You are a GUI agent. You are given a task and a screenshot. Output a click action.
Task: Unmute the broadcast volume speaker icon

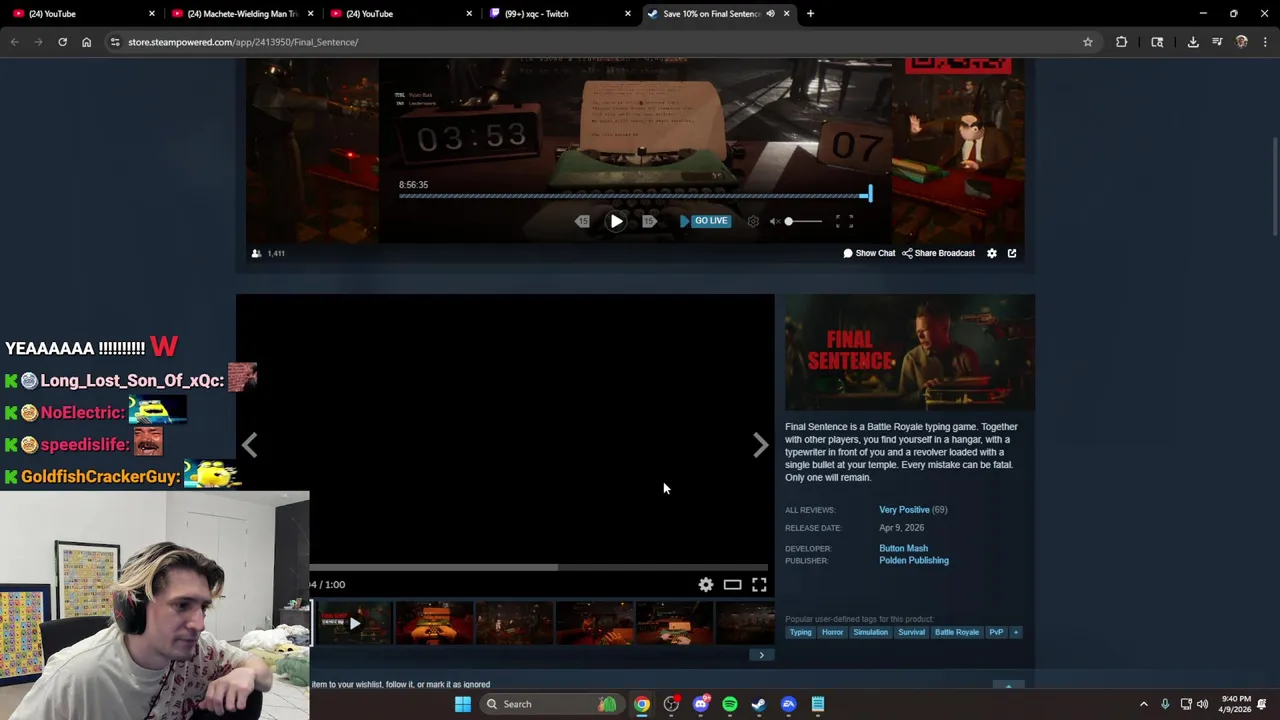tap(774, 221)
